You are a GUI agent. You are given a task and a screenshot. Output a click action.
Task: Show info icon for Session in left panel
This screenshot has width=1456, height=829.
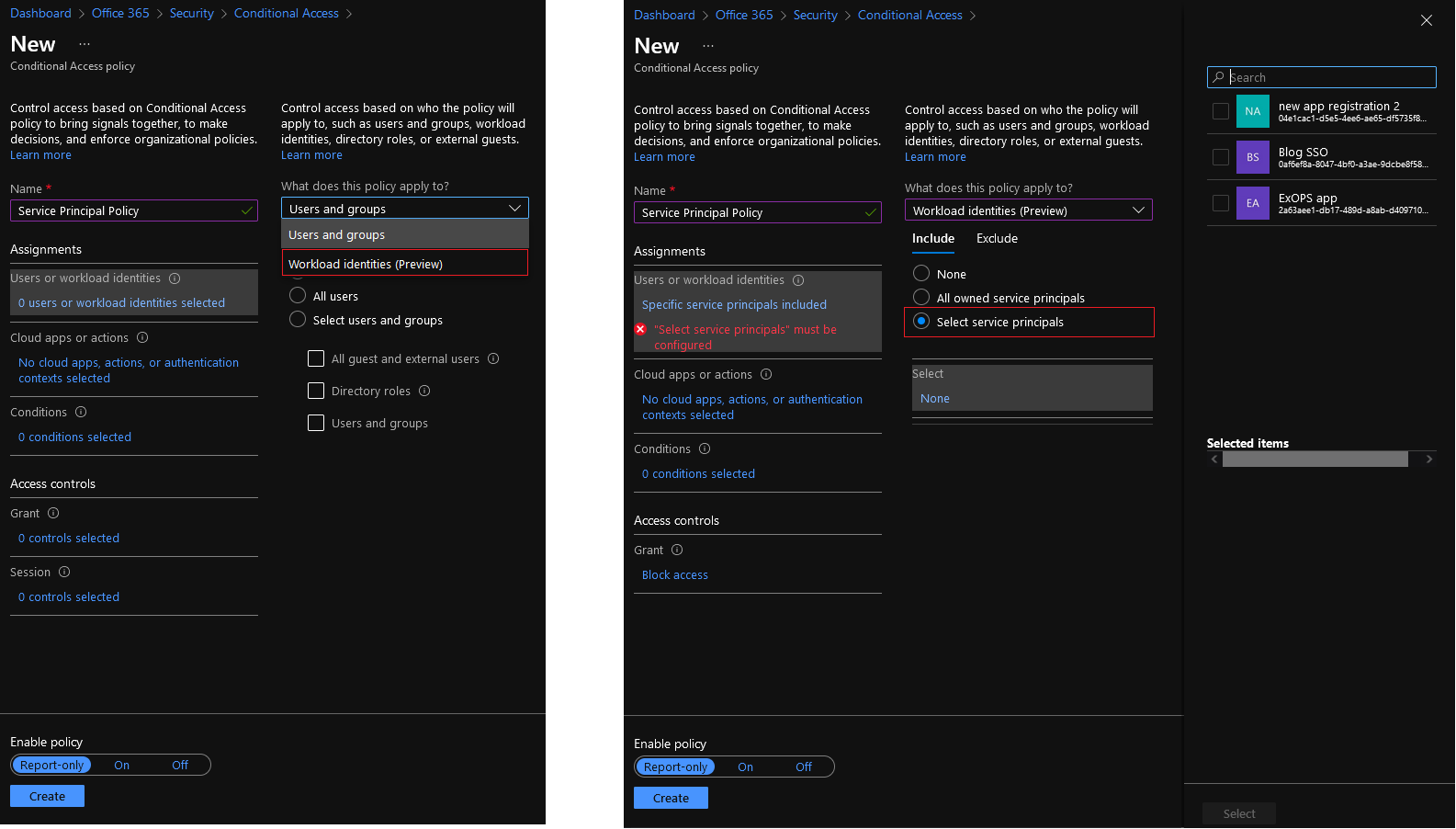pos(64,573)
